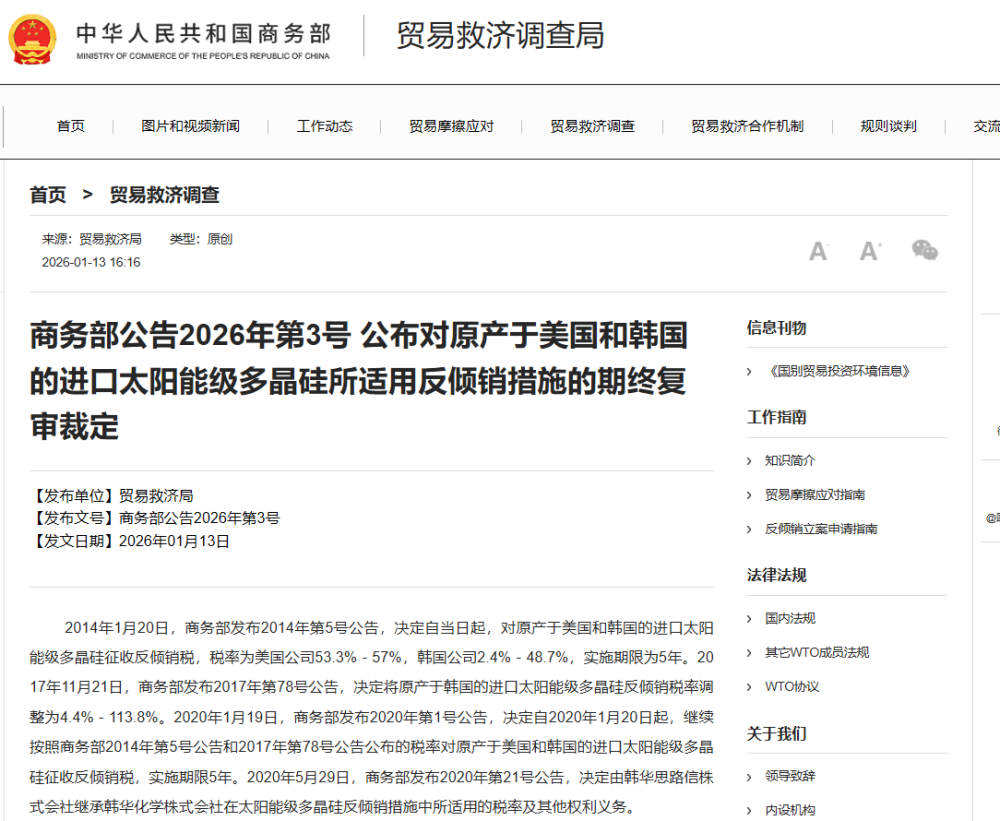The height and width of the screenshot is (821, 1000).
Task: Click the arrow beside 《国别贸易投资环境信息》
Action: [x=749, y=371]
